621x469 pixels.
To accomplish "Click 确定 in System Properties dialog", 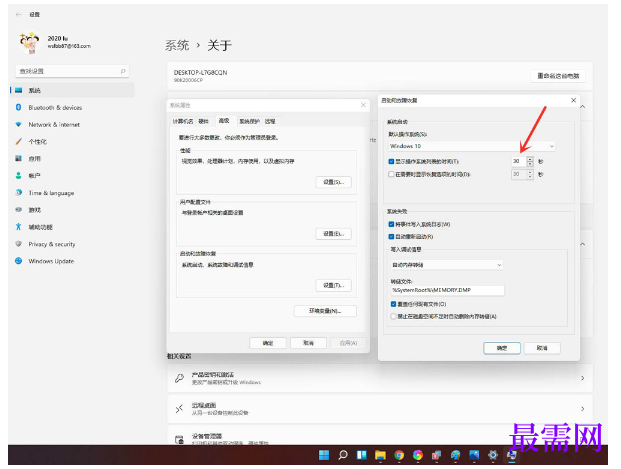I will coord(268,343).
